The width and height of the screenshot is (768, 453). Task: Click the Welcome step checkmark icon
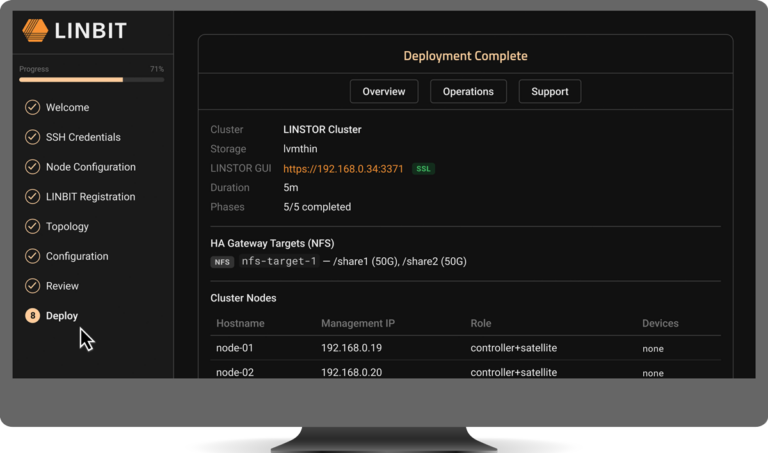(x=32, y=107)
